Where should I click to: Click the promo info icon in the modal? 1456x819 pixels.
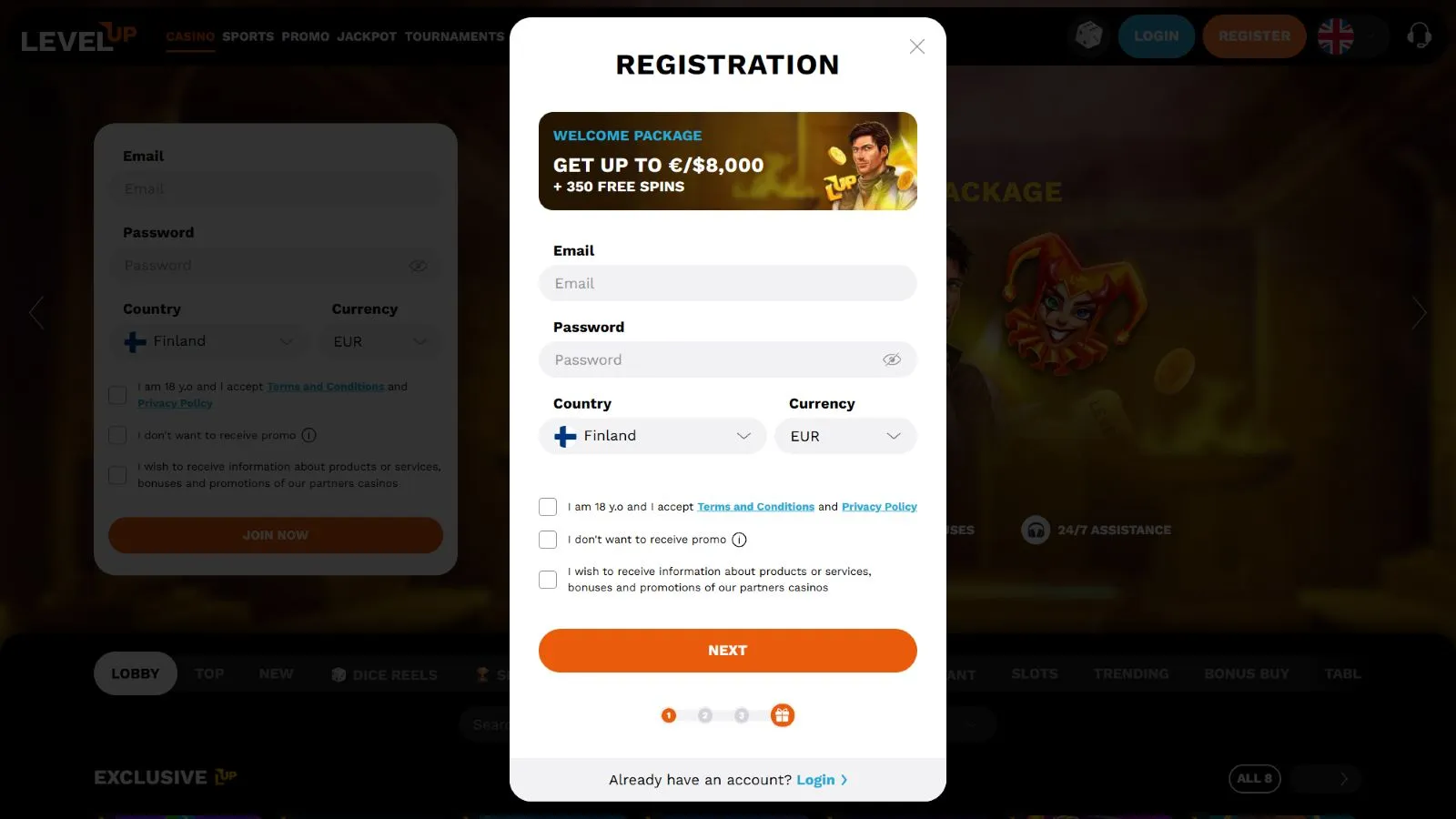(739, 540)
